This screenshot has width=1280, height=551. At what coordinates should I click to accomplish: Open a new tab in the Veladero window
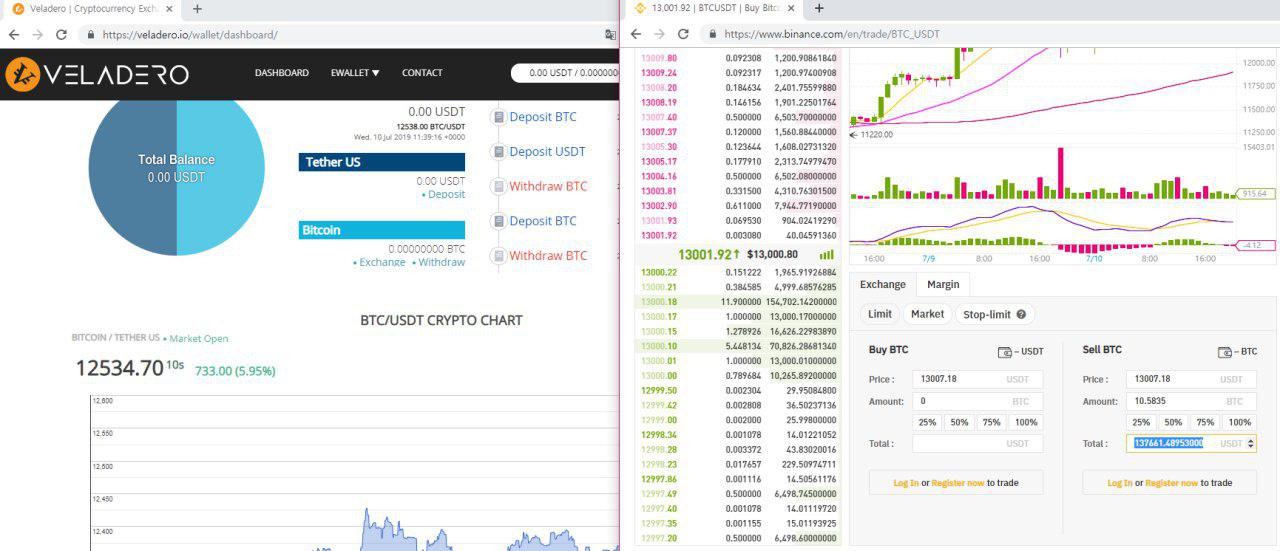coord(197,9)
